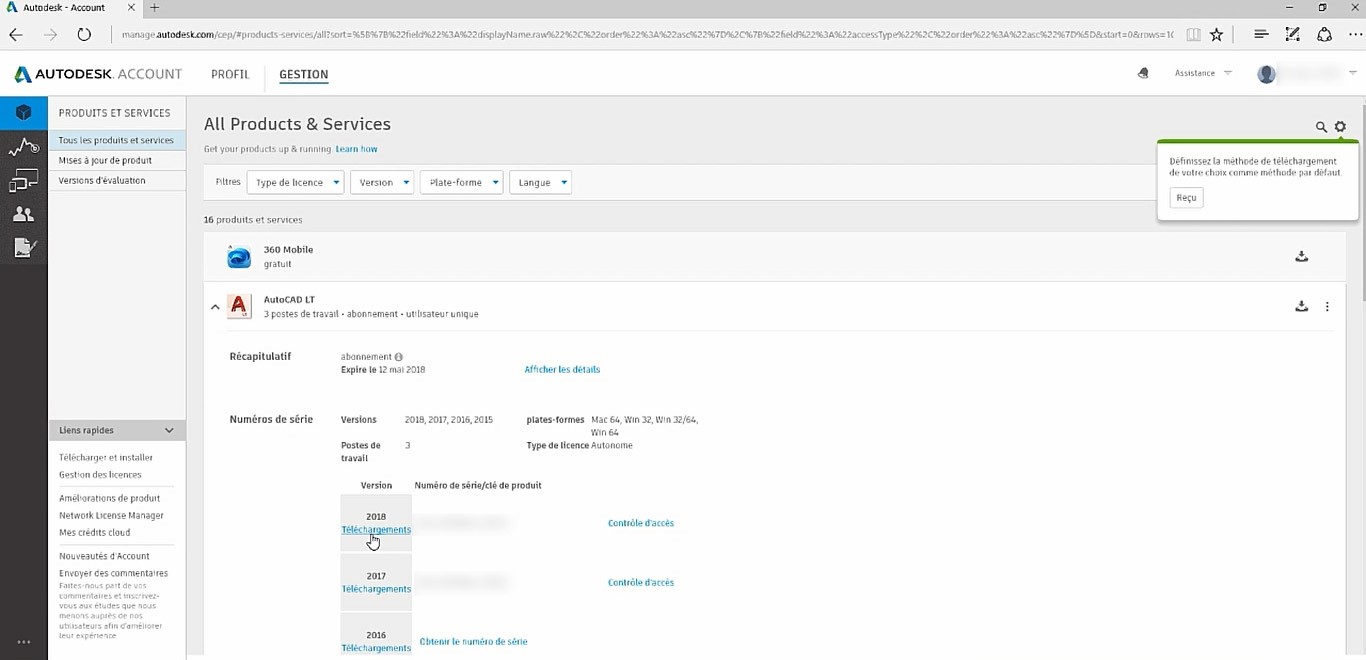This screenshot has height=660, width=1366.
Task: Open the devices icon in left sidebar
Action: coord(24,181)
